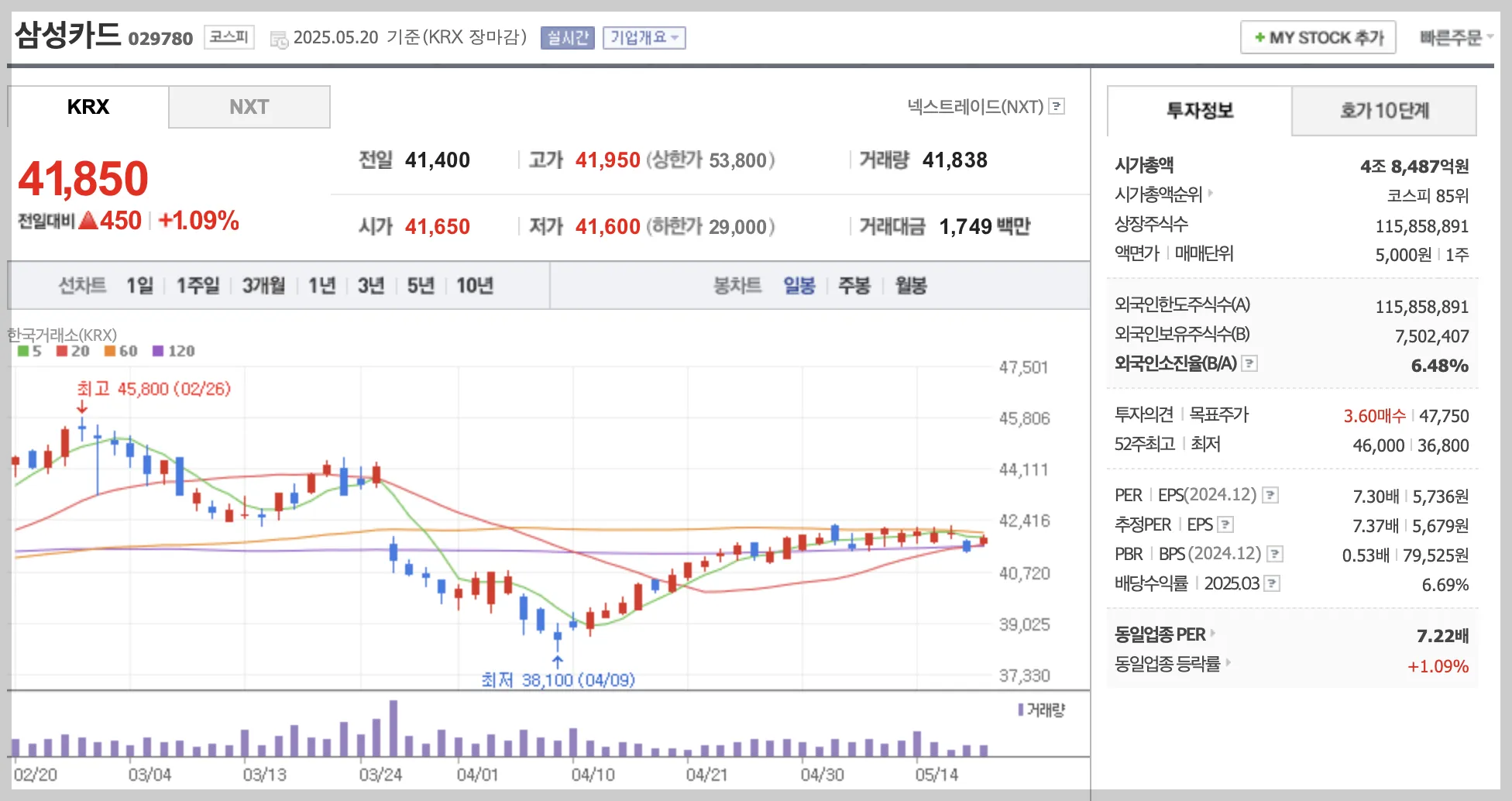Click the 시가 value 41,650
The width and height of the screenshot is (1512, 801).
pos(438,227)
